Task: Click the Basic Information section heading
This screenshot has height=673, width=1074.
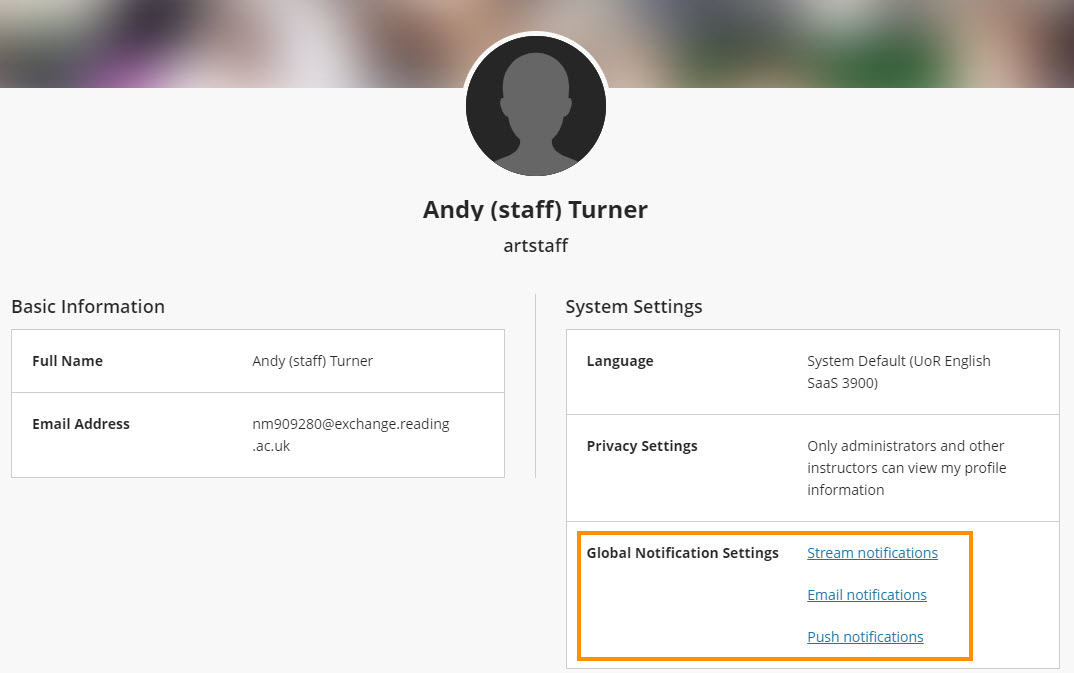Action: (88, 307)
